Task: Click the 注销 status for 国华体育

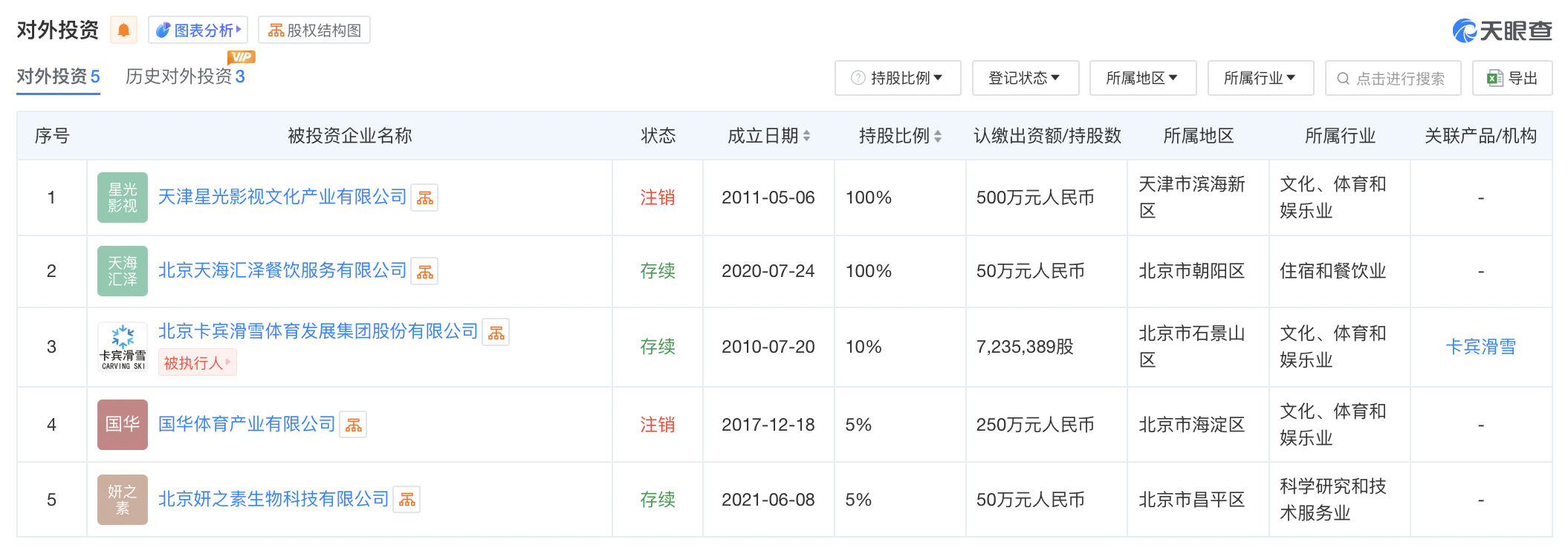Action: coord(658,425)
